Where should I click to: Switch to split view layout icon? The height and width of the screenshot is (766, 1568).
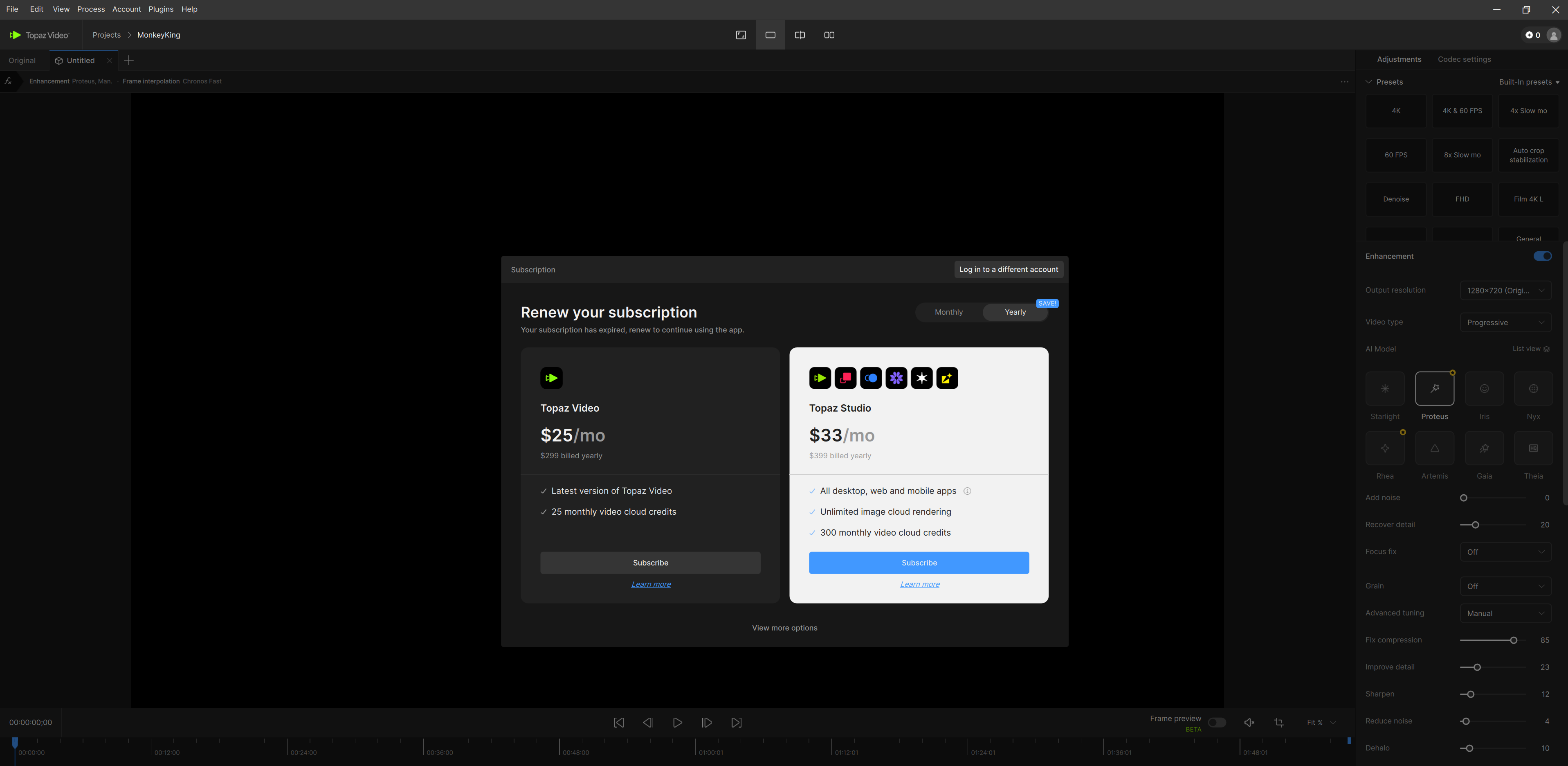click(800, 35)
